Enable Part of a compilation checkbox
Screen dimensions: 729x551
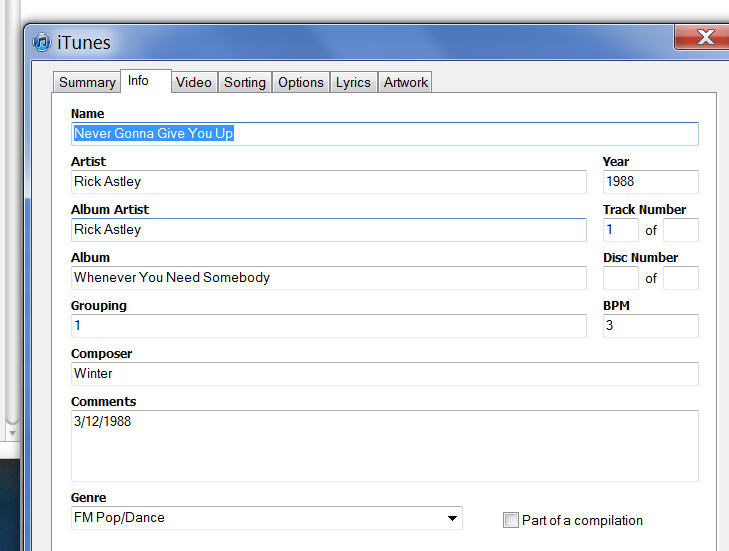[x=510, y=520]
